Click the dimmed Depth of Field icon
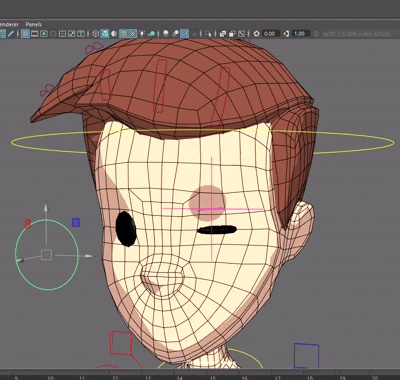Image resolution: width=400 pixels, height=380 pixels. point(194,34)
